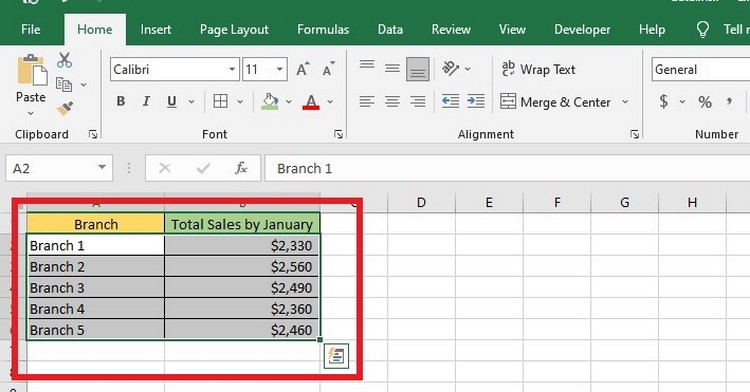Apply Comma Style format
This screenshot has width=750, height=392.
(729, 101)
